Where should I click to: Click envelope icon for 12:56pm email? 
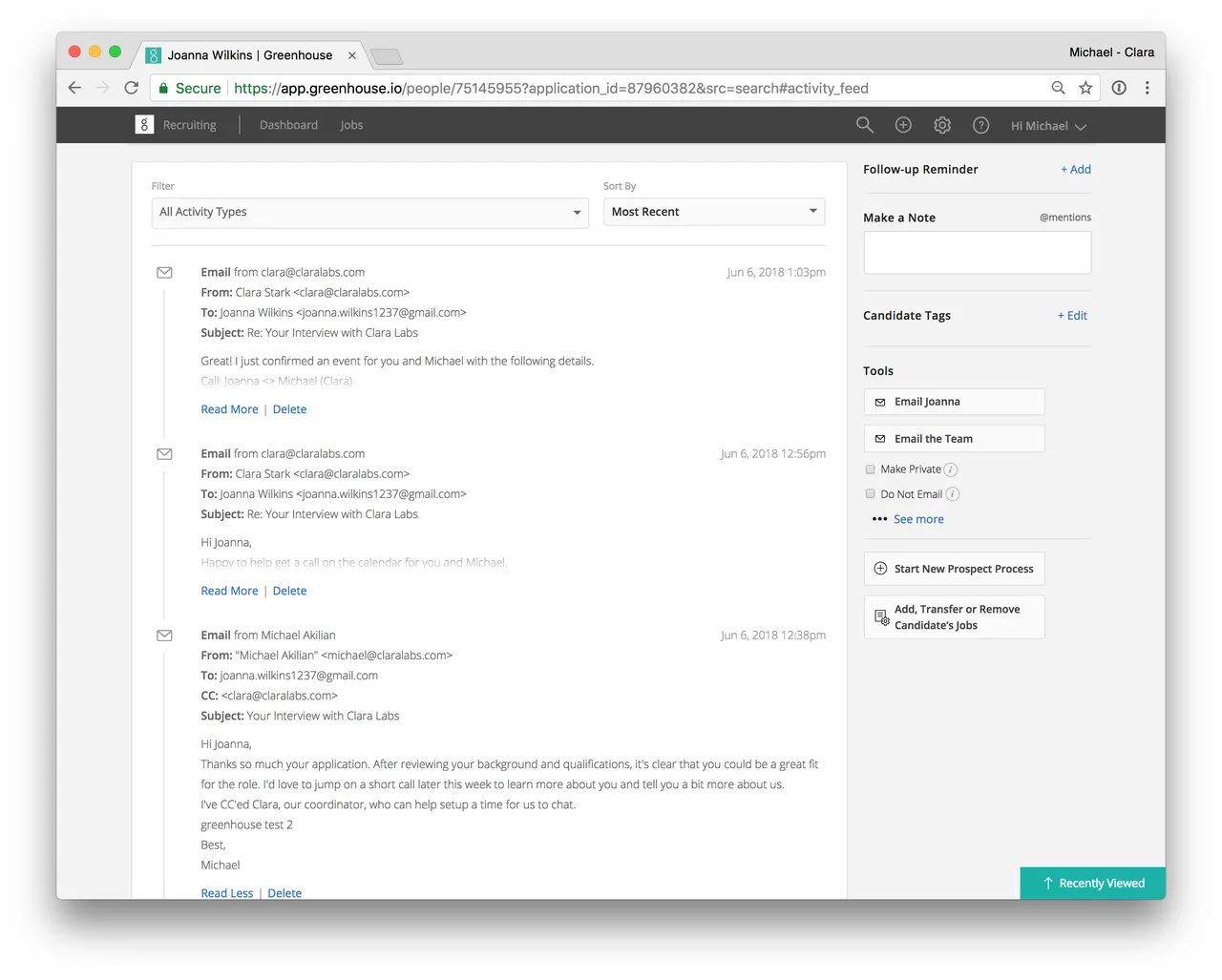[164, 454]
